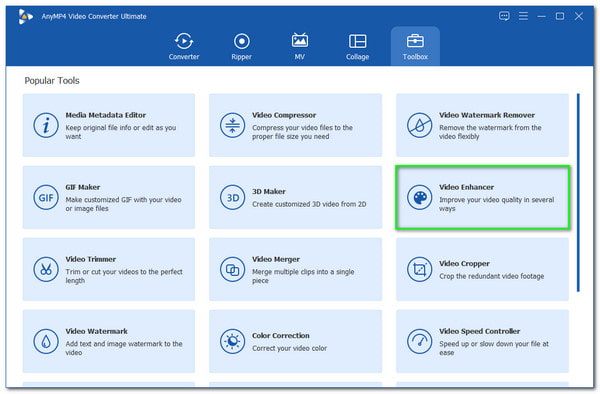Click the Video Cropper crop icon
This screenshot has height=394, width=600.
pyautogui.click(x=419, y=269)
